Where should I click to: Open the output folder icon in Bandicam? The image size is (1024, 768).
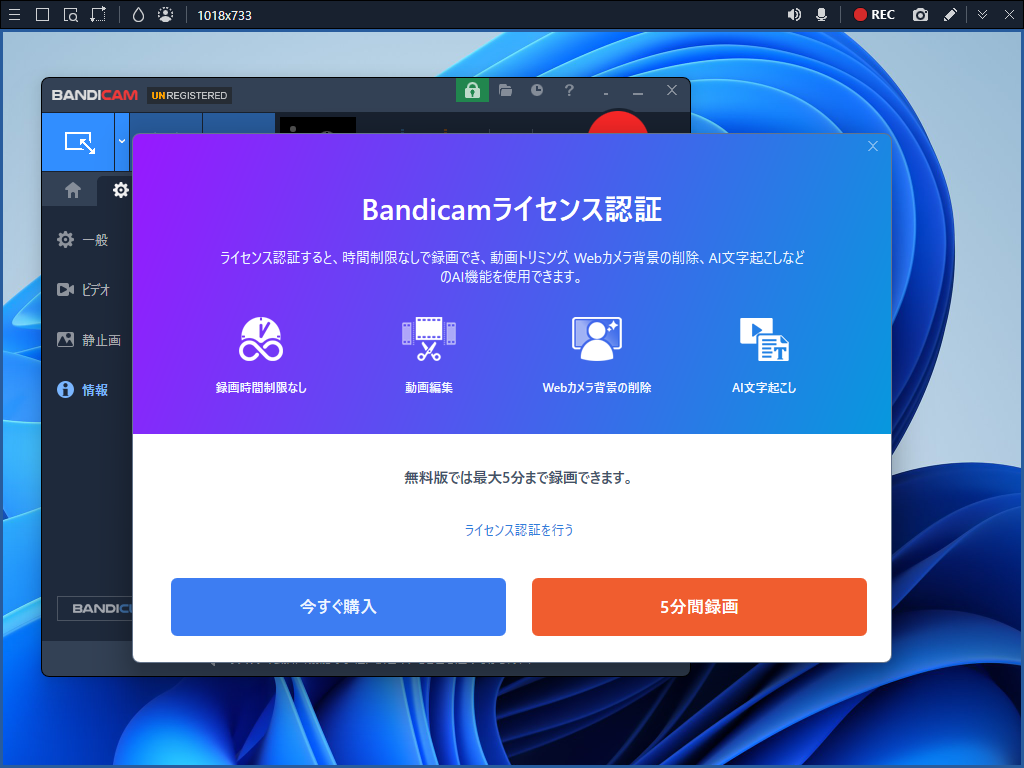(505, 90)
